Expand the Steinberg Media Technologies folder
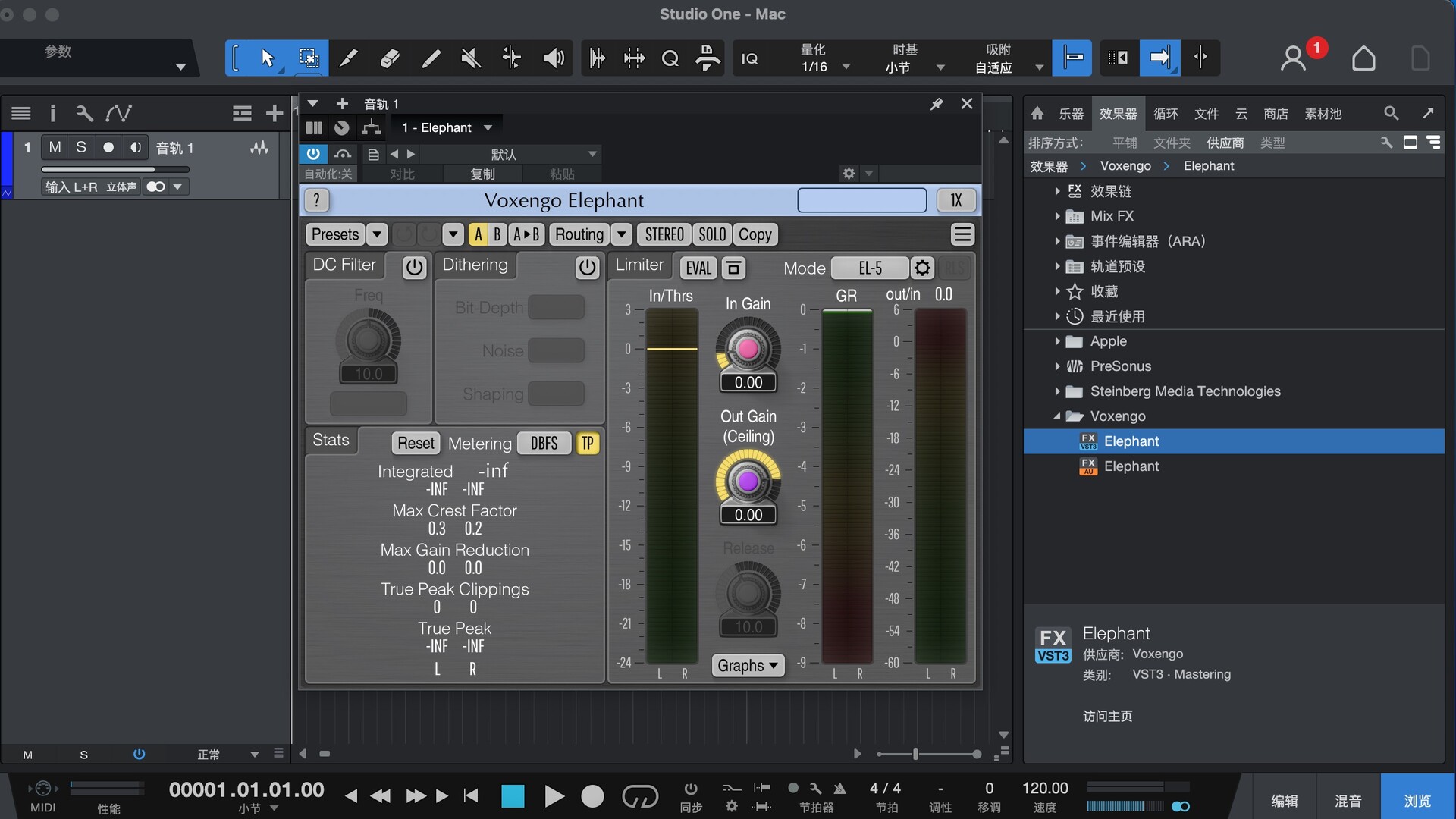 tap(1057, 391)
